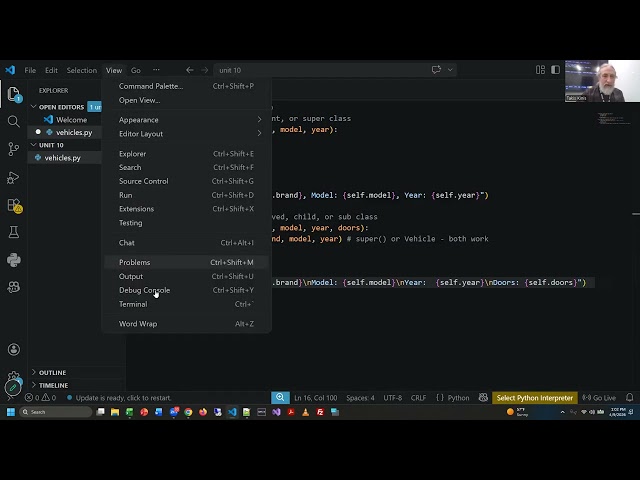Choose Output from View menu

tap(186, 276)
